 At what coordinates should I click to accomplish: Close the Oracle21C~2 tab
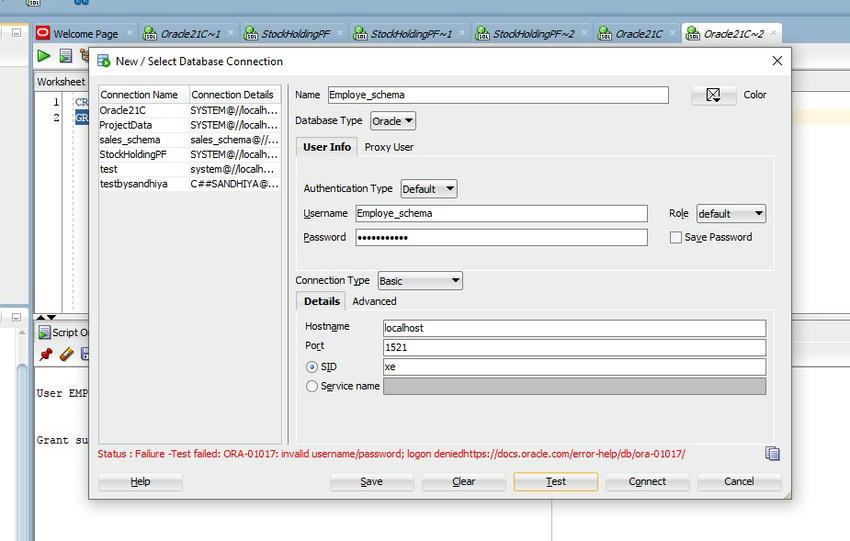(774, 34)
